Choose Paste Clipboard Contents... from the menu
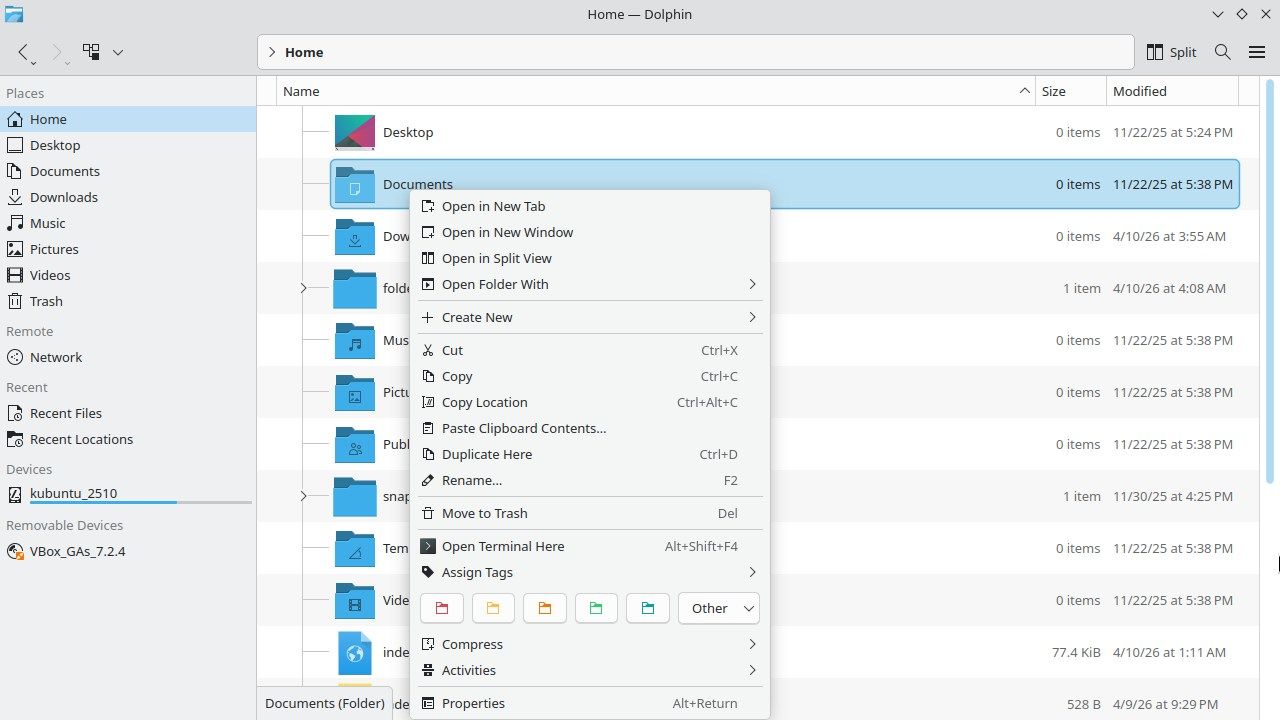 click(590, 428)
